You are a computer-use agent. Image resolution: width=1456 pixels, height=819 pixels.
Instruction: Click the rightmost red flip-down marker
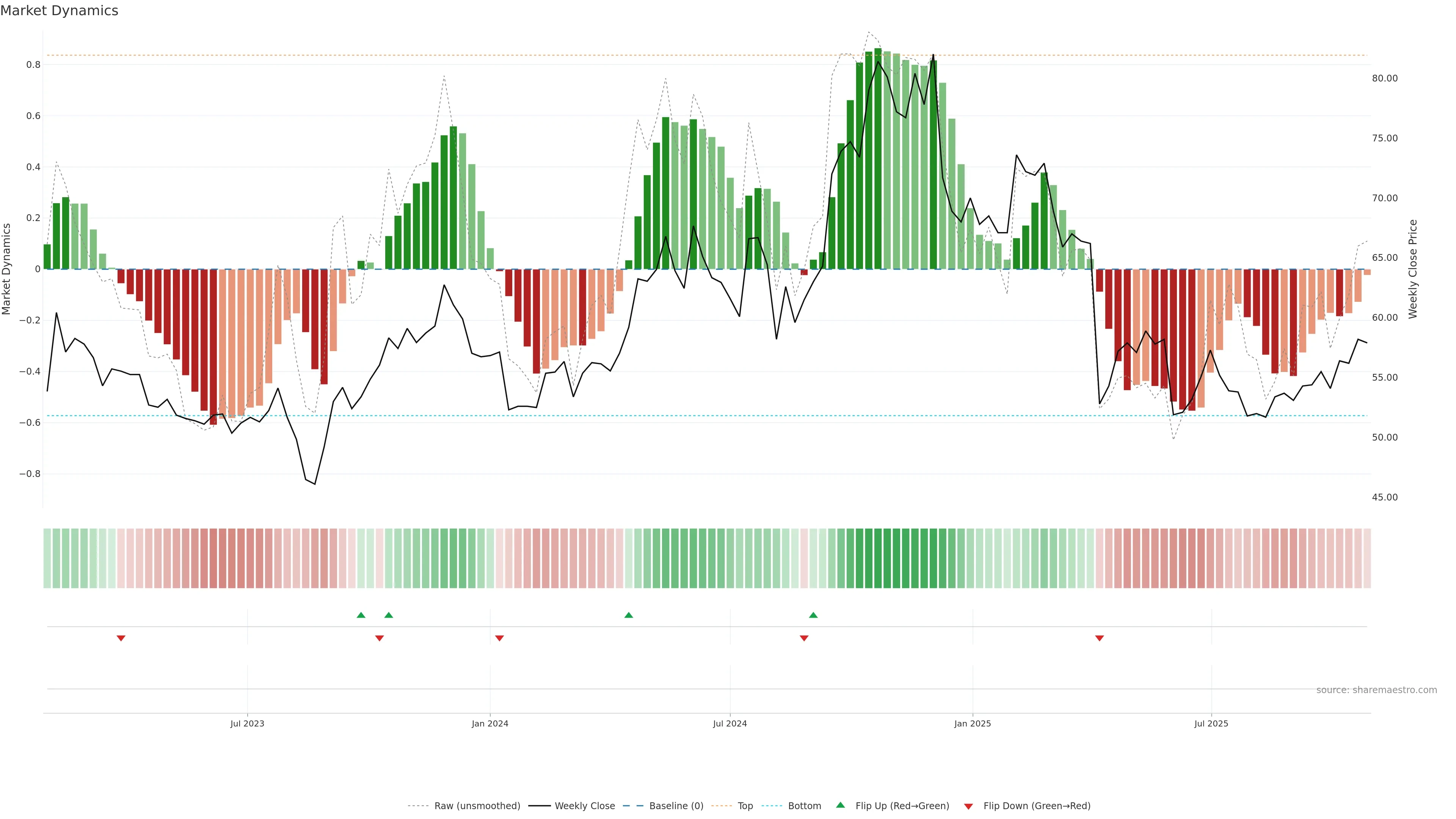(x=1099, y=638)
